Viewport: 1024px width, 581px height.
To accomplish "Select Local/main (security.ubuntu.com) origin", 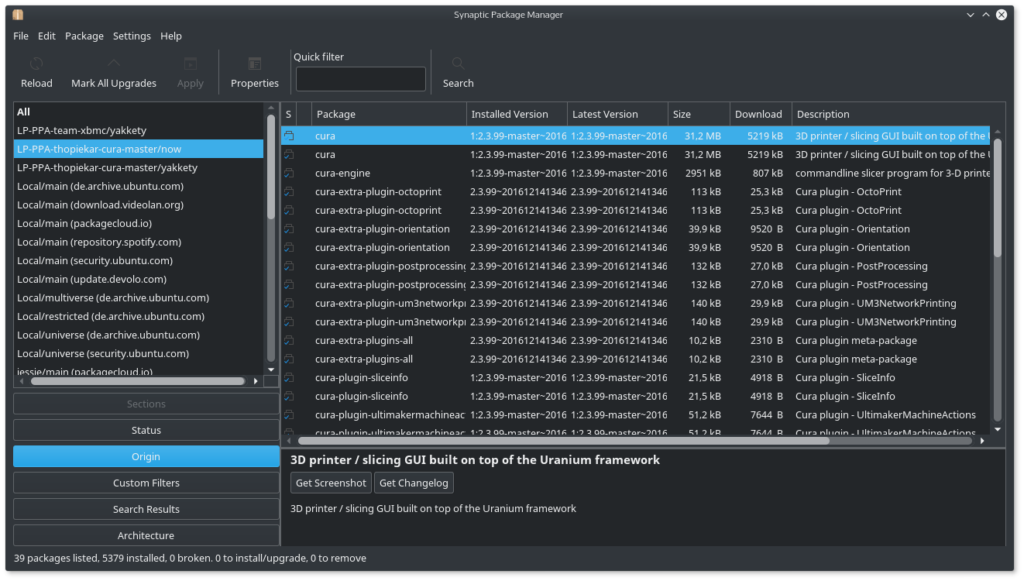I will coord(138,261).
